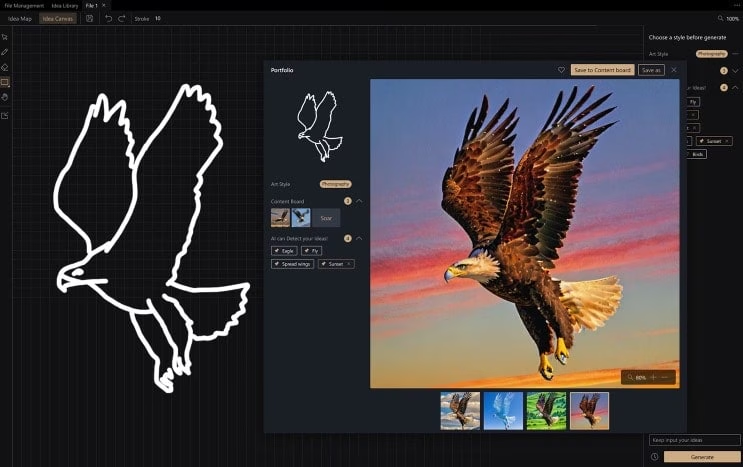The image size is (743, 467).
Task: Open the Idea Library tab
Action: (65, 5)
